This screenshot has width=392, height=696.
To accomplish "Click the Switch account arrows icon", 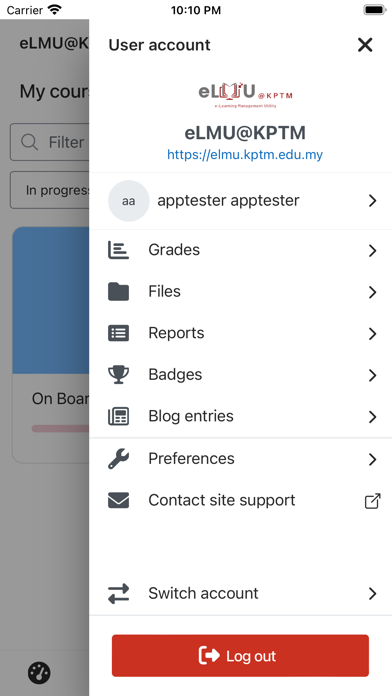I will [119, 593].
